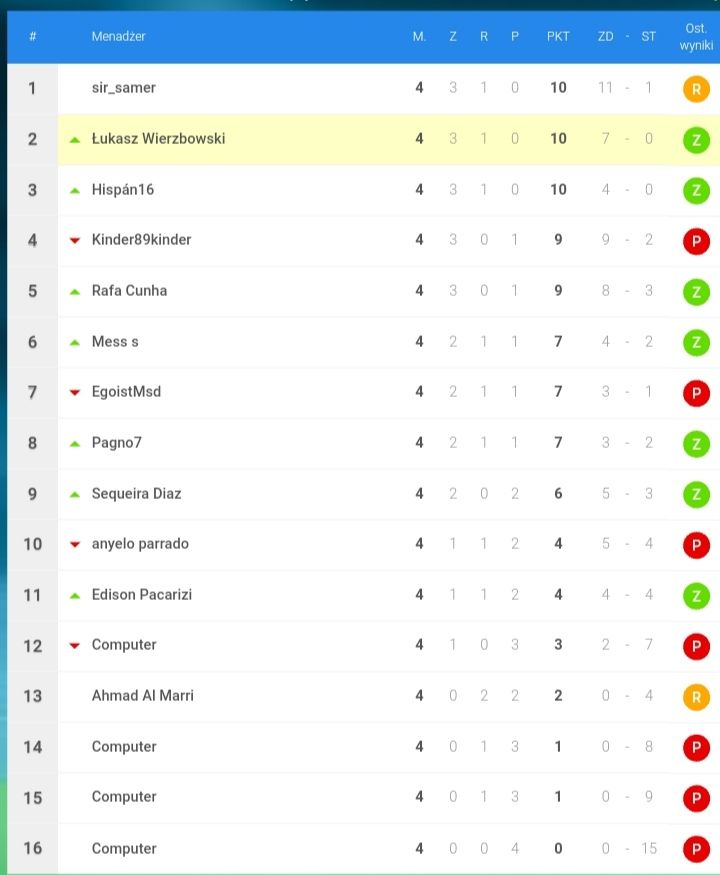Click rank number 13 cell
This screenshot has height=875, width=720.
pyautogui.click(x=32, y=696)
